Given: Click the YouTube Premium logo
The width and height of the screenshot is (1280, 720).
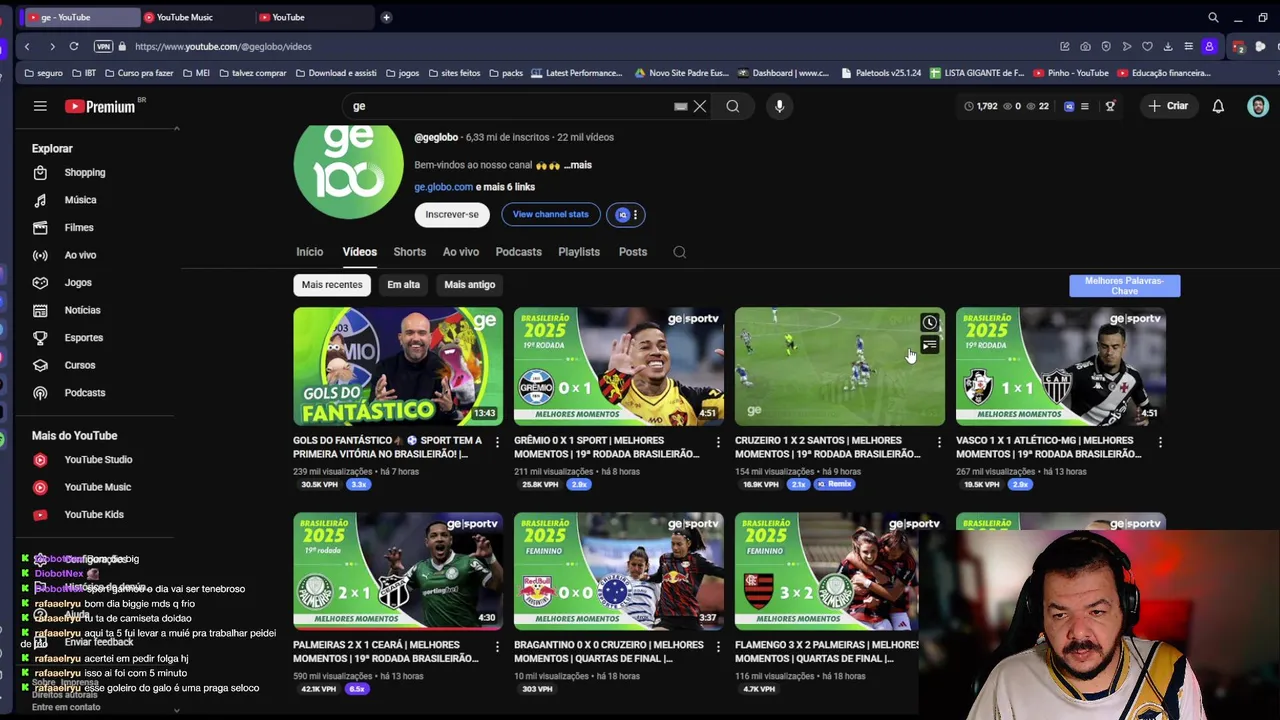Looking at the screenshot, I should point(101,106).
